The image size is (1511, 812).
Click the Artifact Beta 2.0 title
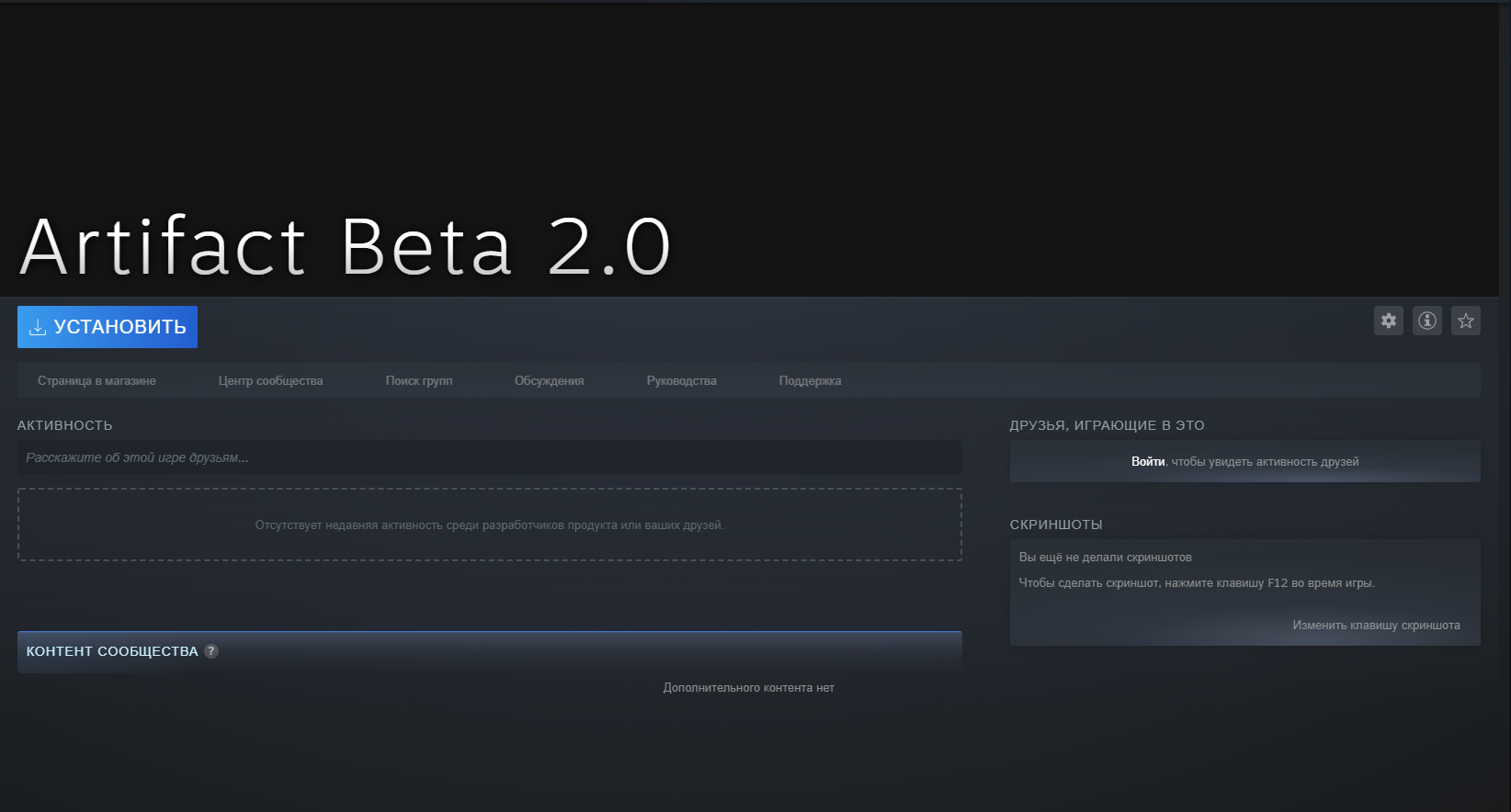pos(346,247)
